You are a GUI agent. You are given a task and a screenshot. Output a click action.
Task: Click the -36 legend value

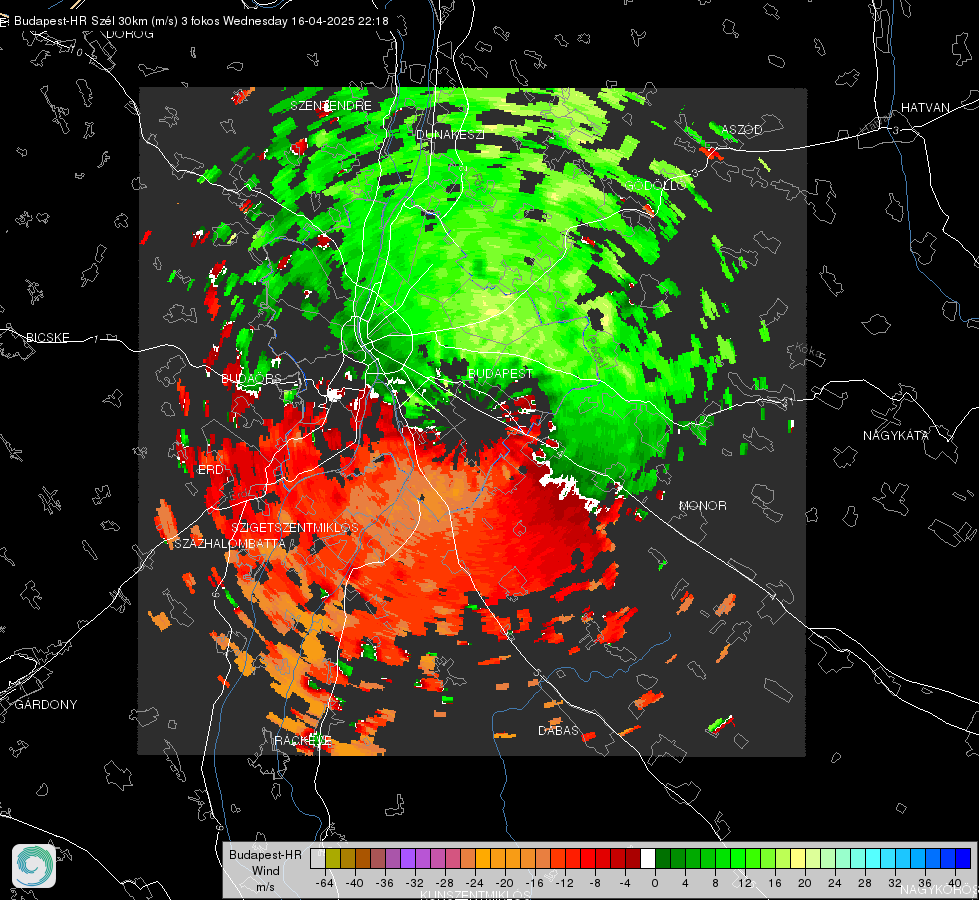tap(385, 883)
